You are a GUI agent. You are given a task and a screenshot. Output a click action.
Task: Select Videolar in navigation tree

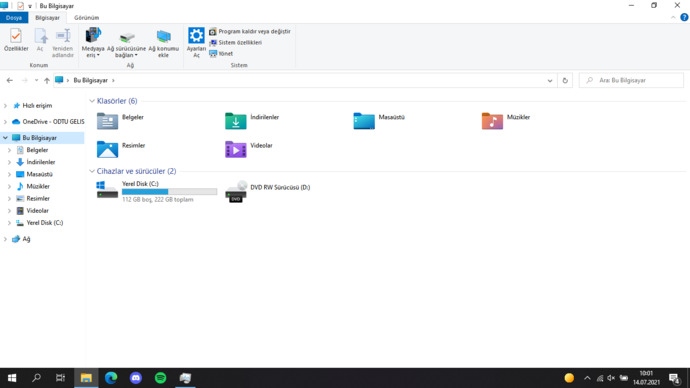pyautogui.click(x=37, y=211)
